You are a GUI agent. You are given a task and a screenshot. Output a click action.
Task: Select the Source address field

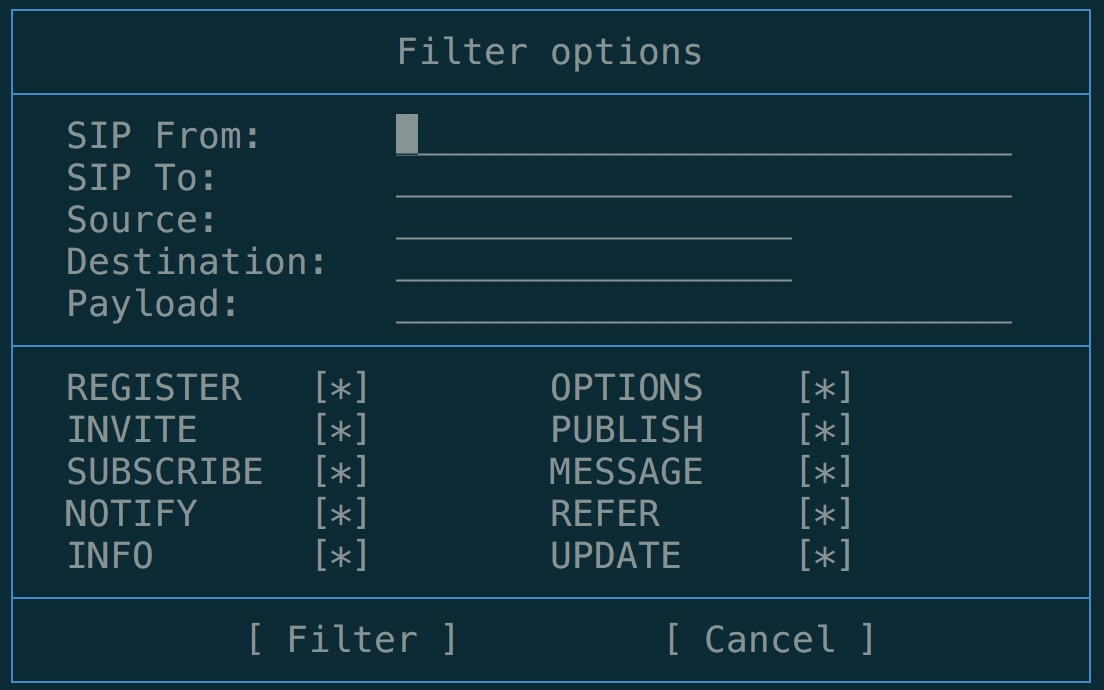coord(593,220)
